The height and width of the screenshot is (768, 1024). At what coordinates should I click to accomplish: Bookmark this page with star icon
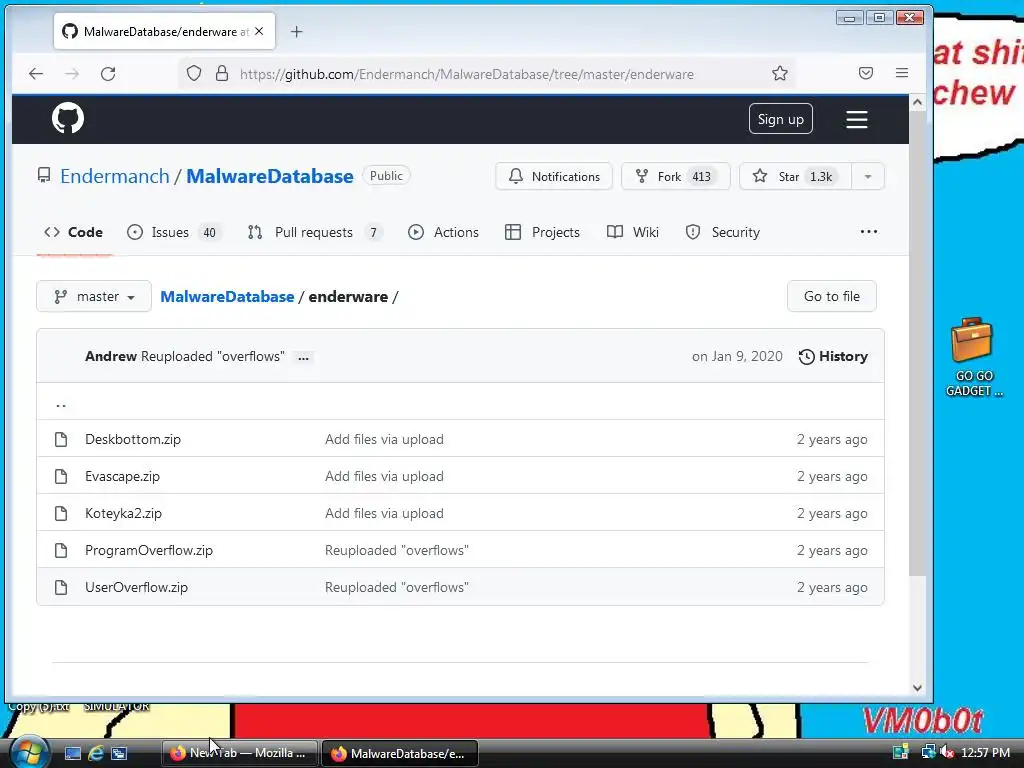(779, 73)
